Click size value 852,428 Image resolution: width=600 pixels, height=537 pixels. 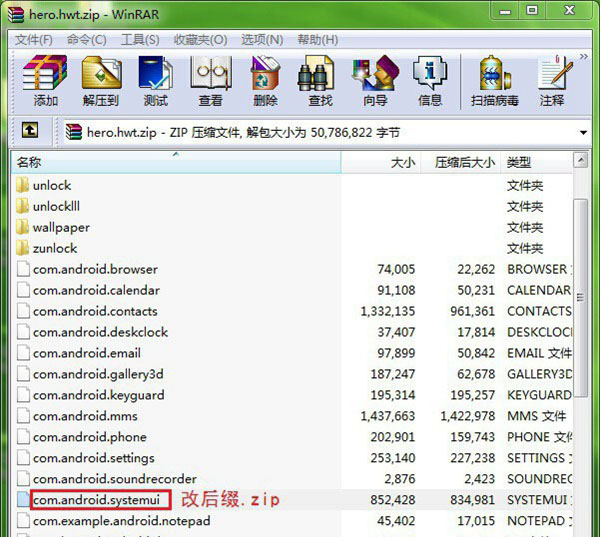coord(393,500)
